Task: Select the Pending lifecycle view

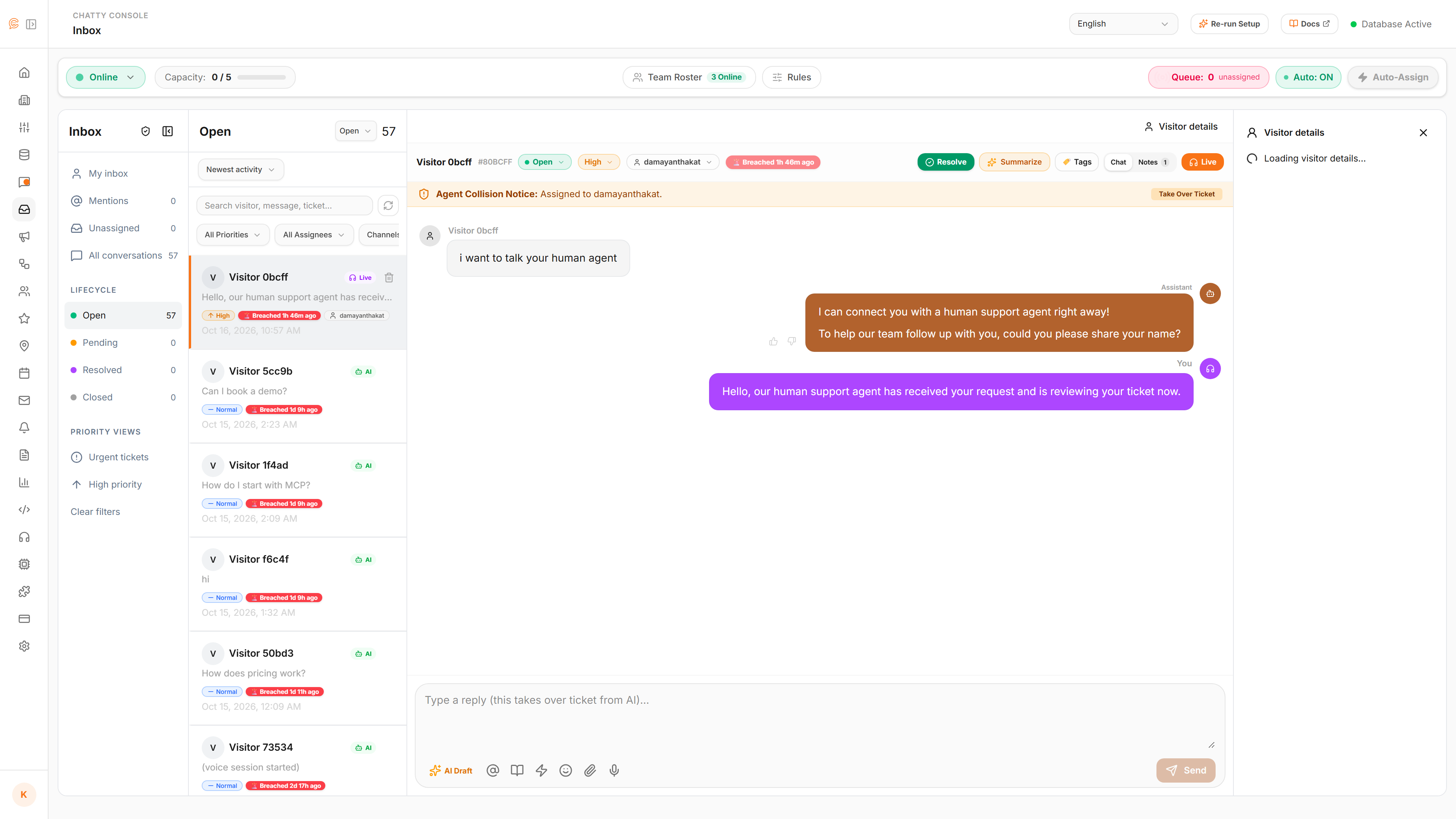Action: point(123,343)
